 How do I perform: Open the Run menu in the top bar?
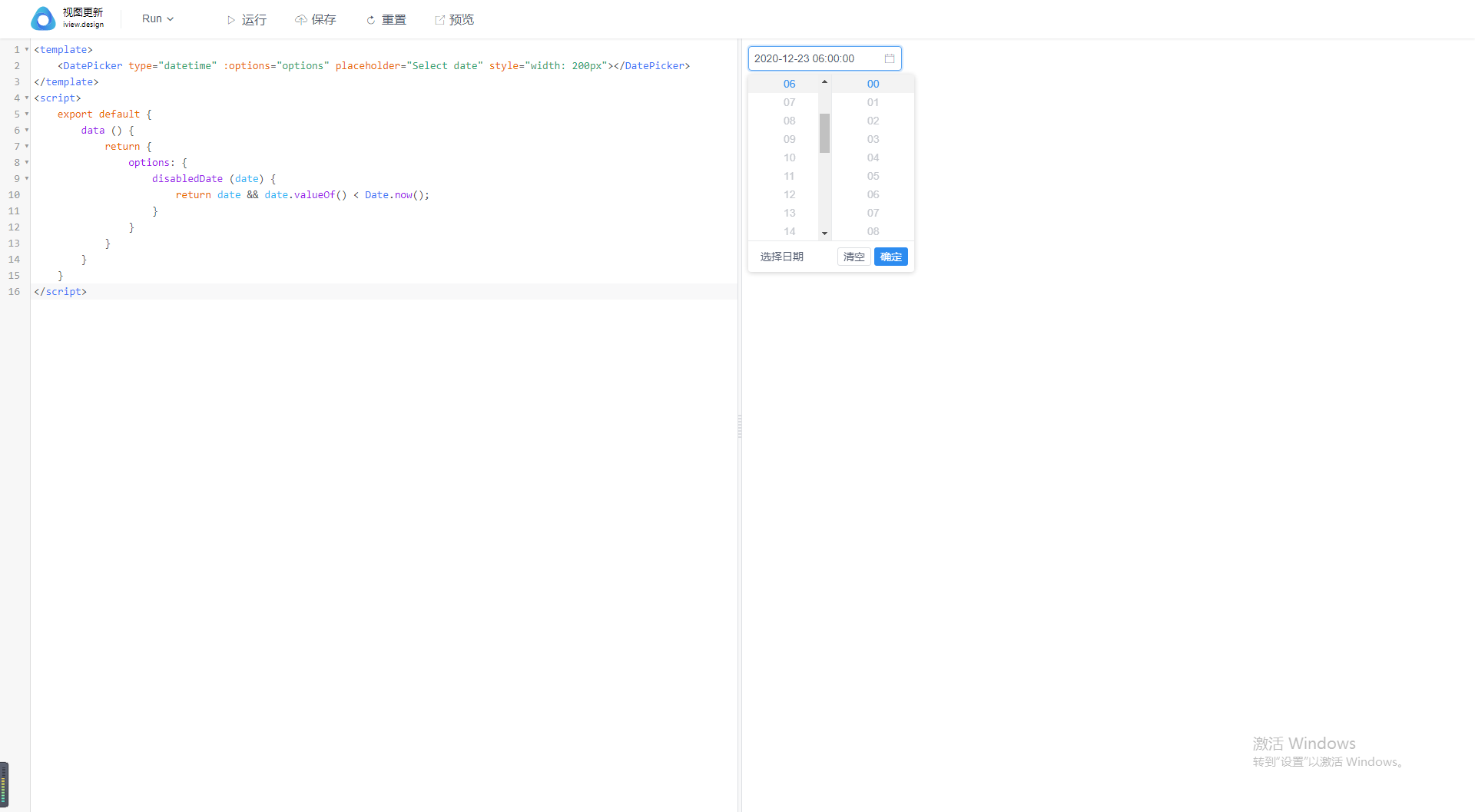[157, 18]
